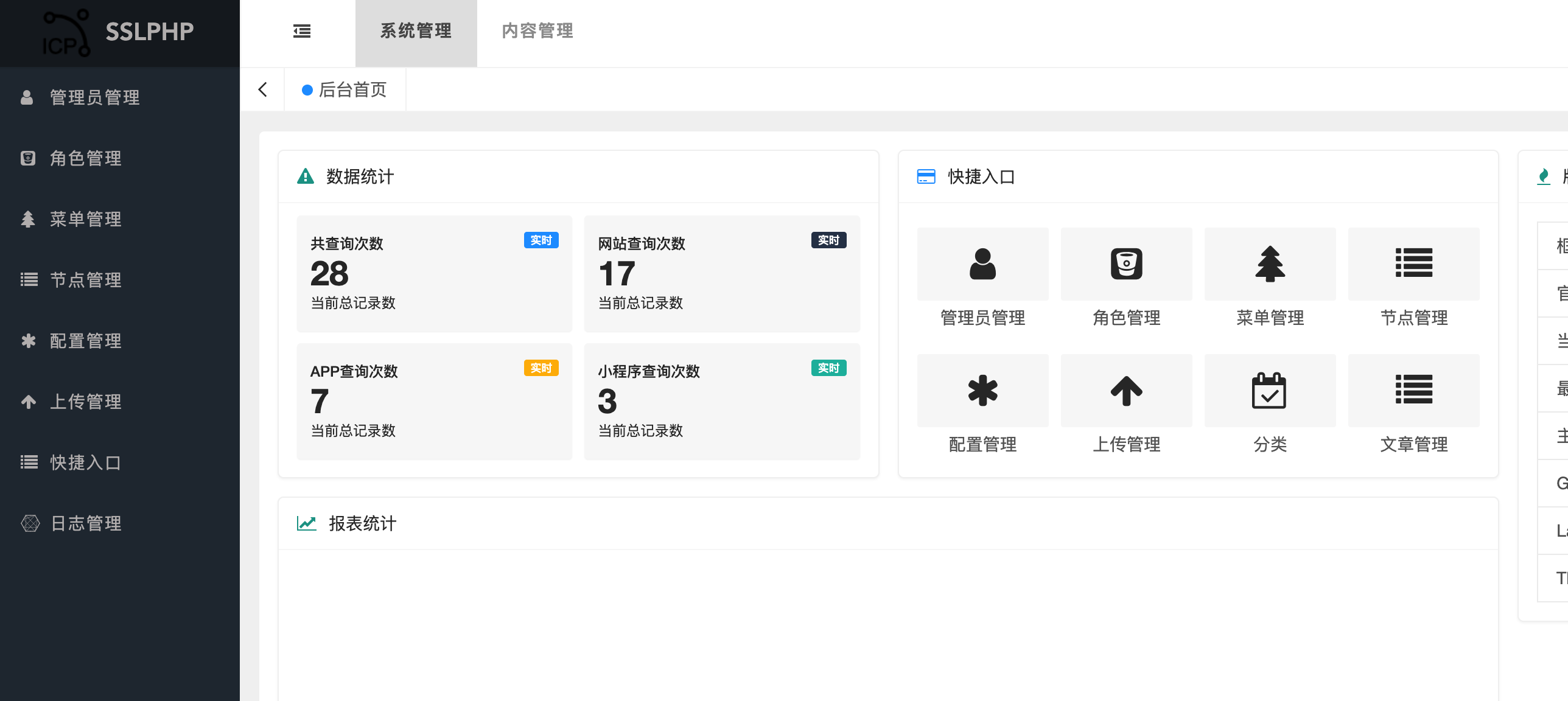The image size is (1568, 701).
Task: Open the 上传管理 up arrow shortcut
Action: point(1126,391)
